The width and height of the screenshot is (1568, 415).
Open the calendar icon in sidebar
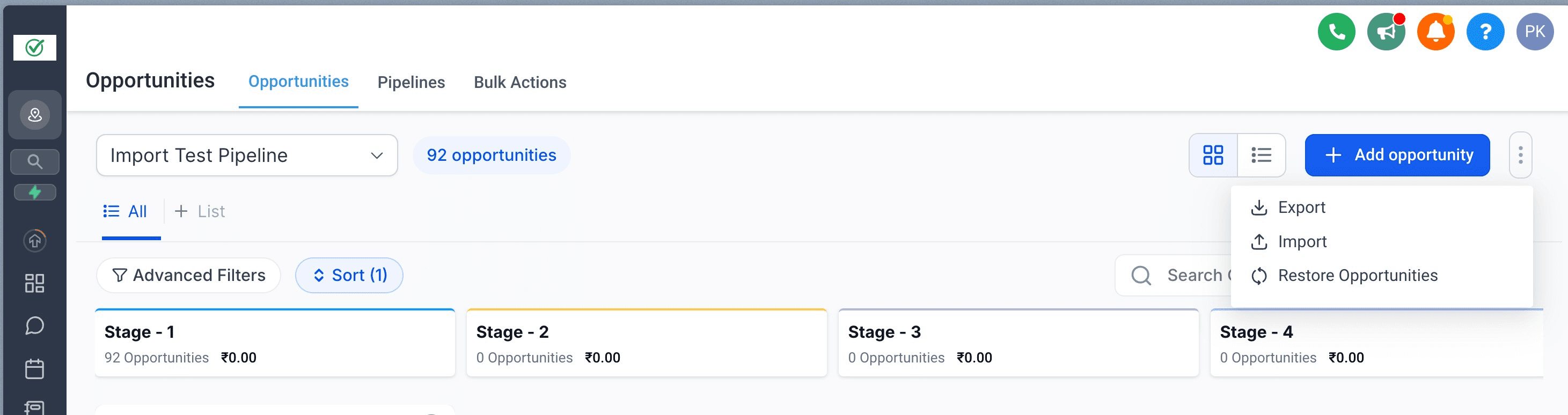35,369
